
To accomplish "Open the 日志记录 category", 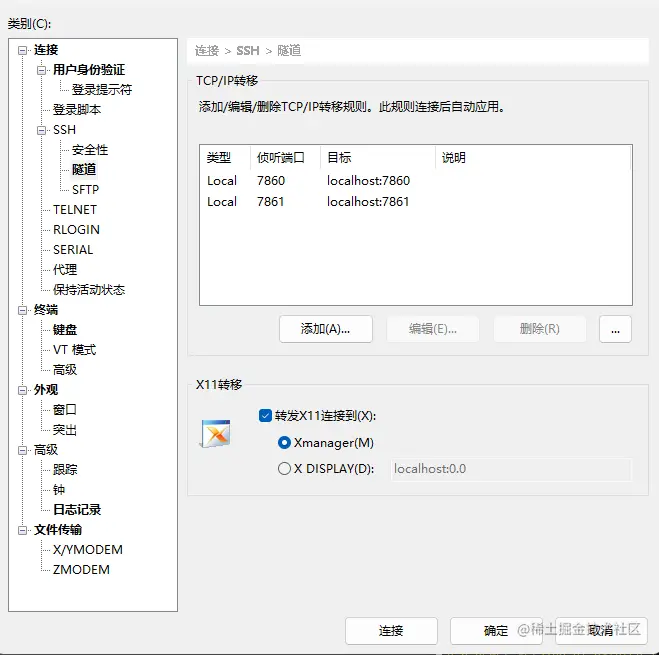I will coord(77,510).
